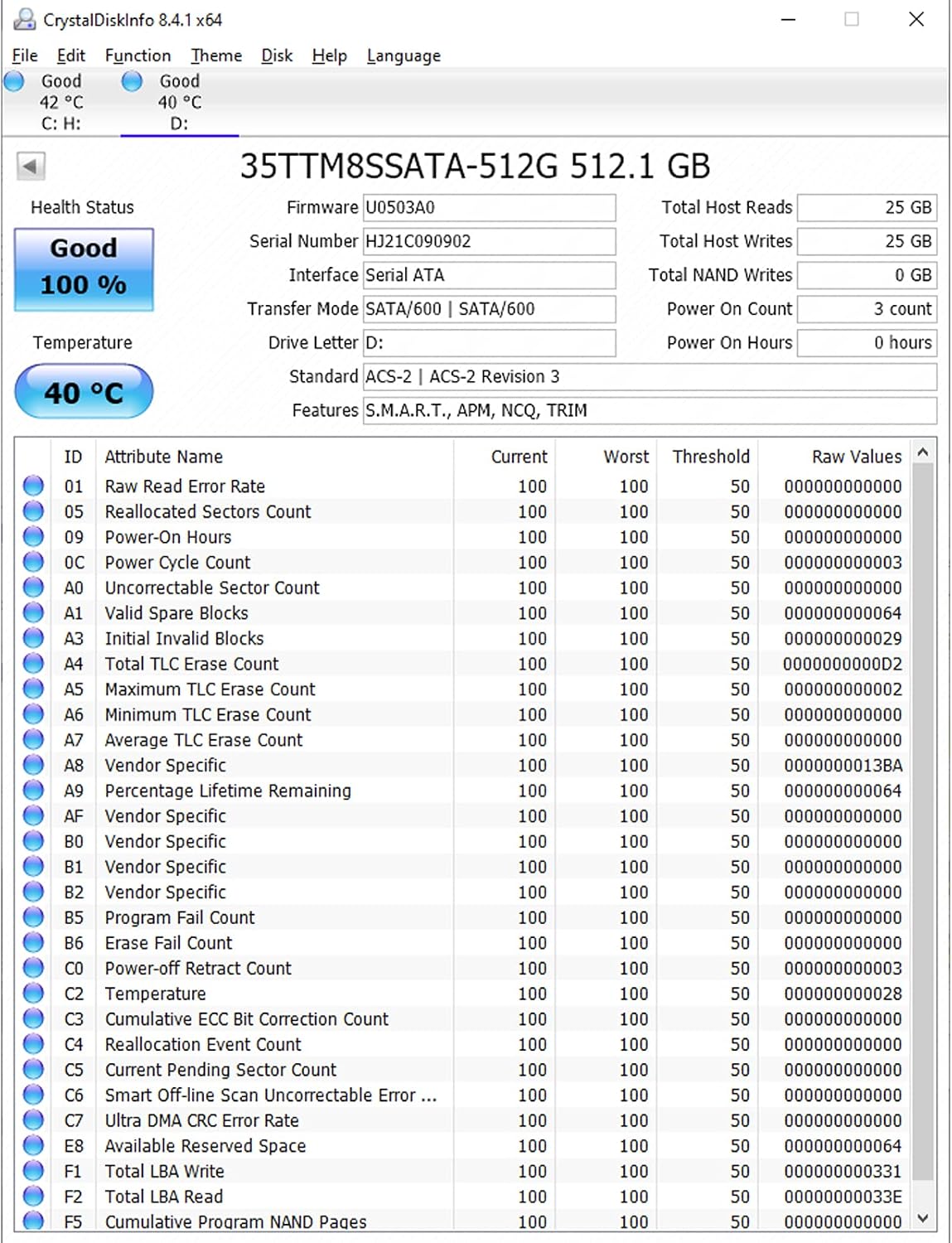The width and height of the screenshot is (952, 1243).
Task: Click status orb for Valid Spare Blocks
Action: 33,612
